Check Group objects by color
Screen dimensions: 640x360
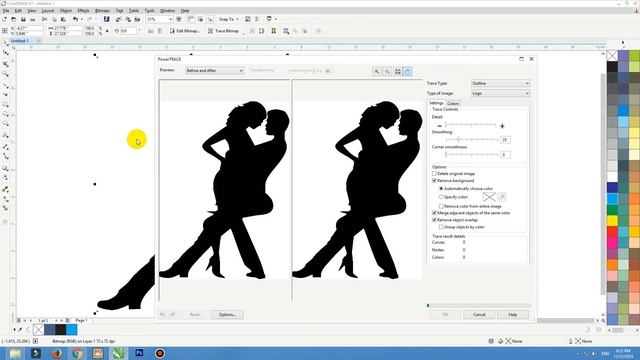pos(441,227)
